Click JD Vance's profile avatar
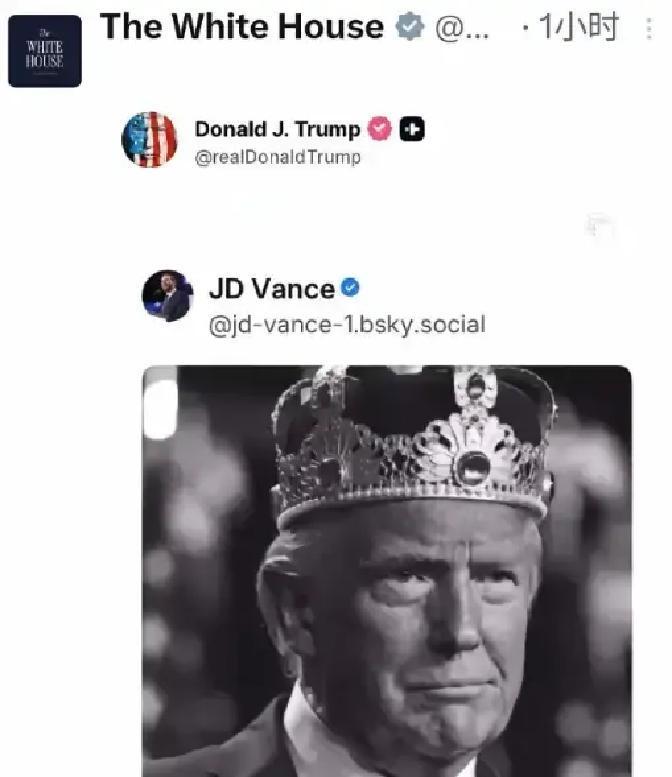The image size is (672, 777). pos(168,296)
